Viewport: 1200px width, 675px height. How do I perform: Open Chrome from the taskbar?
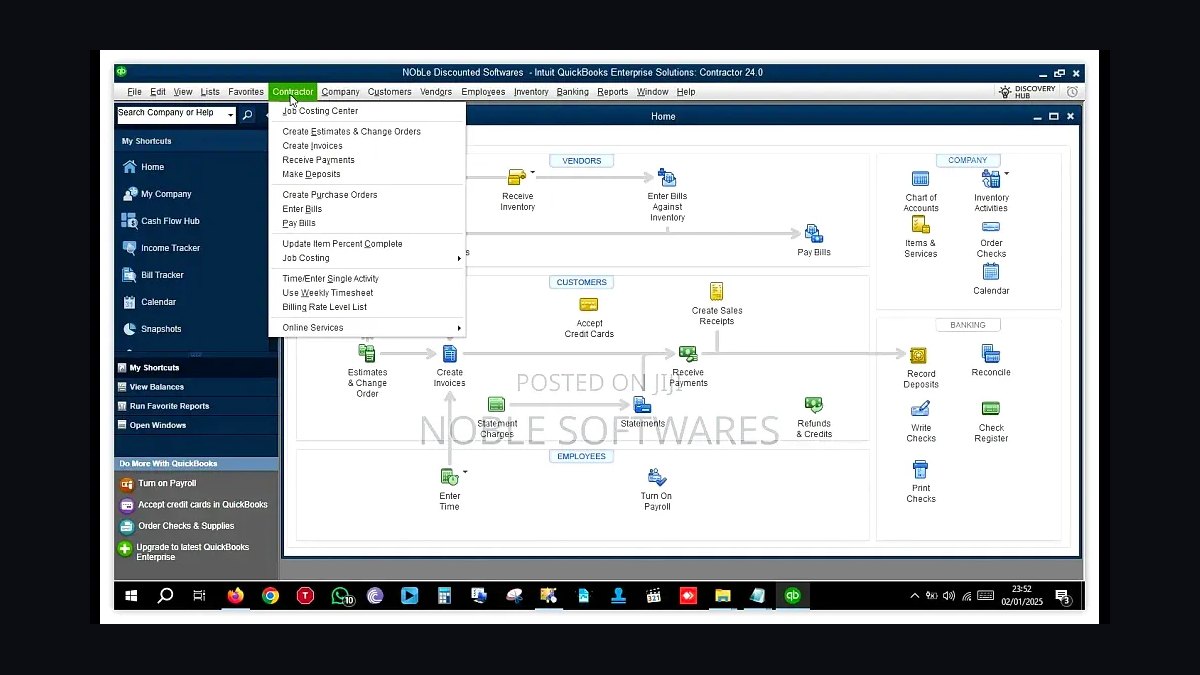(x=270, y=596)
